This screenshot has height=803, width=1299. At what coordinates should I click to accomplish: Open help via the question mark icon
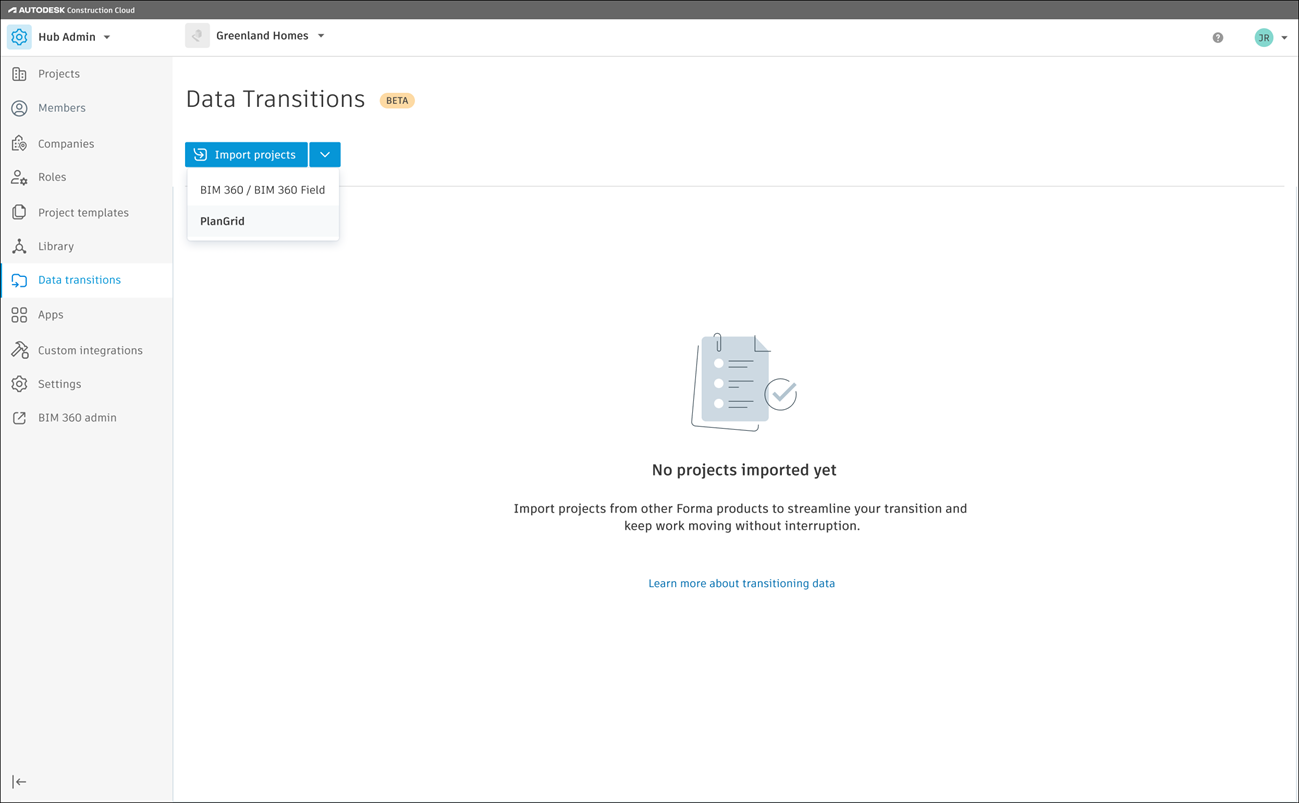pyautogui.click(x=1218, y=38)
